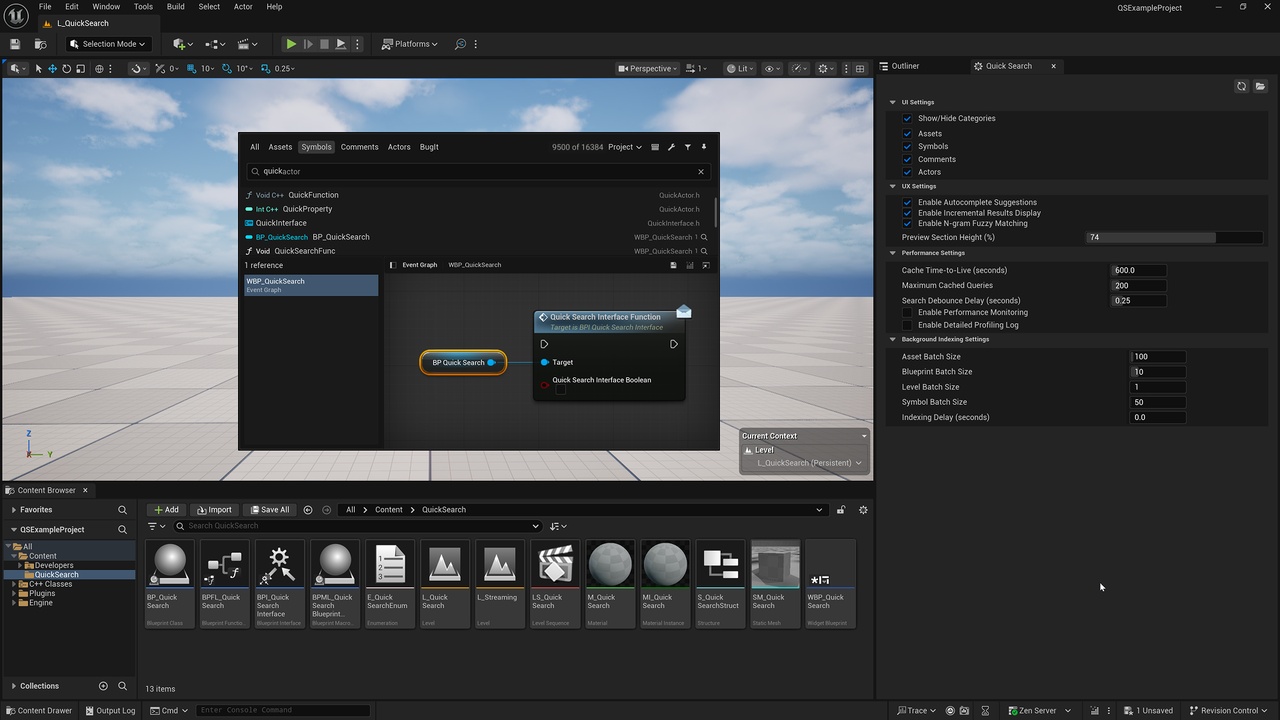1280x720 pixels.
Task: Switch to the Outliner tab
Action: point(904,66)
